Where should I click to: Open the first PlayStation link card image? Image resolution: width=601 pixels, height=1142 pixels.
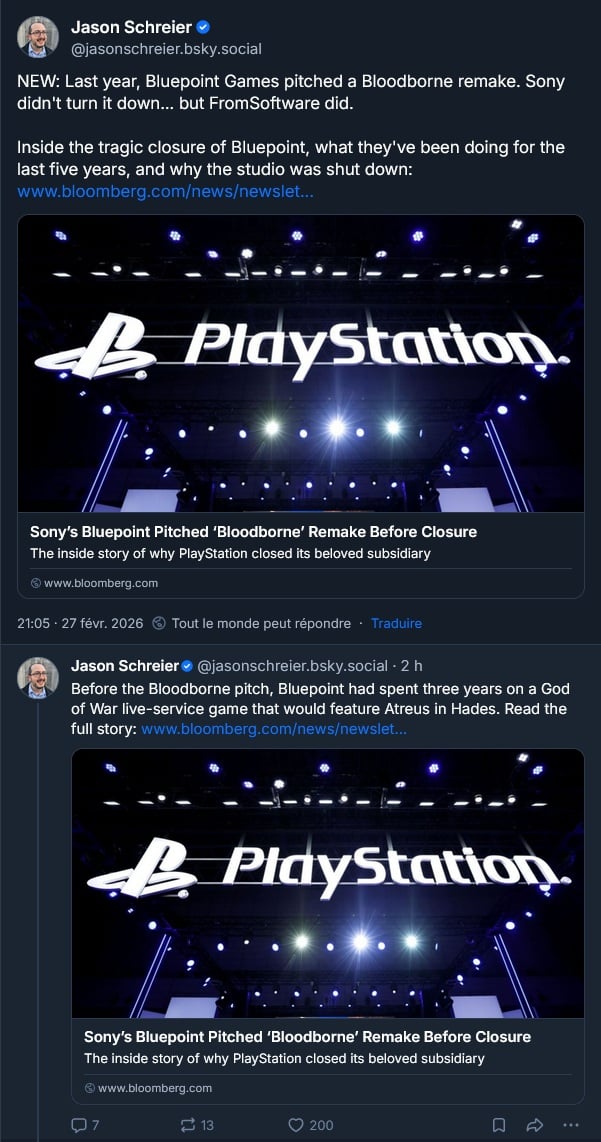300,363
